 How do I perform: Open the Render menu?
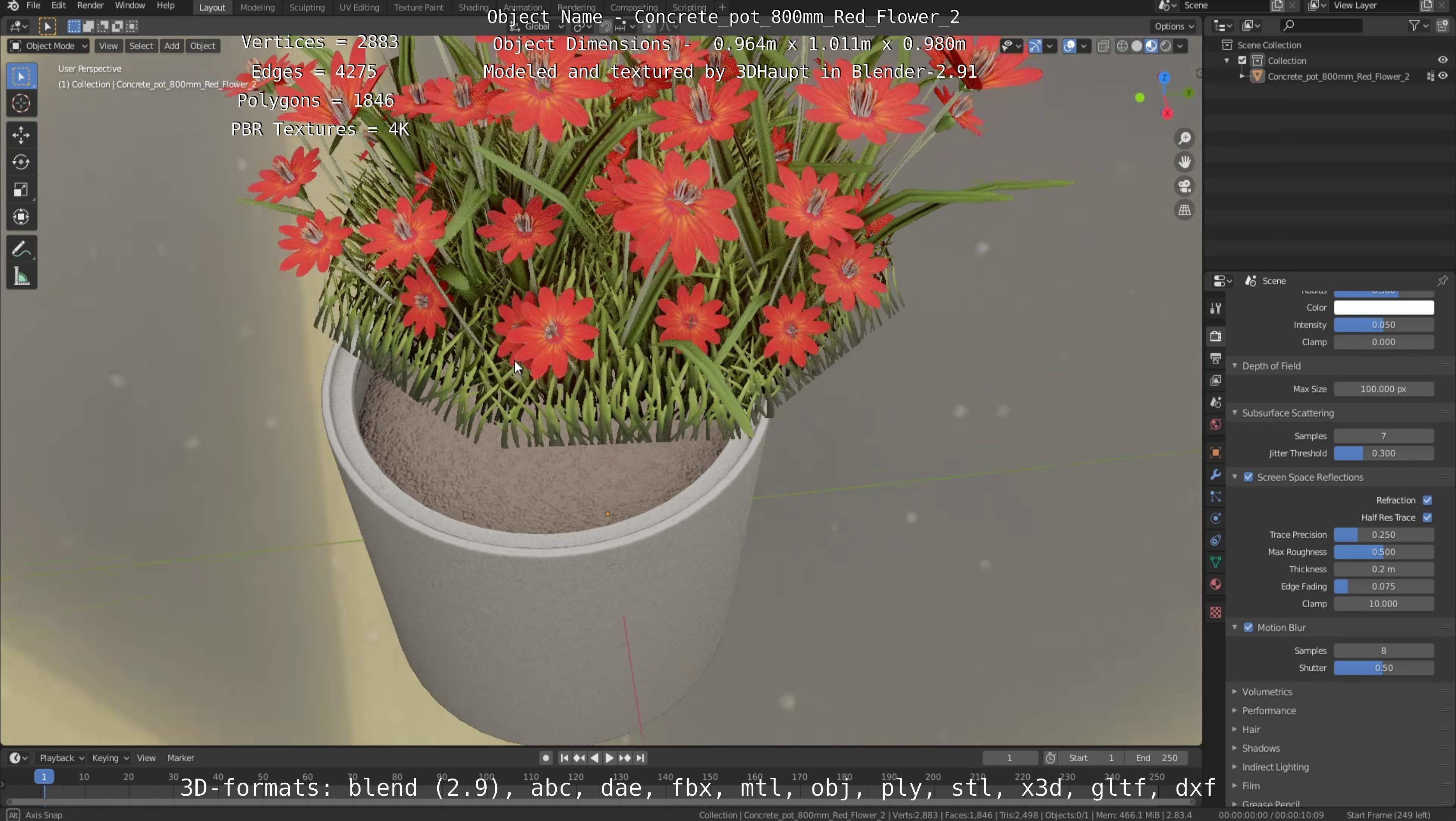pyautogui.click(x=90, y=6)
